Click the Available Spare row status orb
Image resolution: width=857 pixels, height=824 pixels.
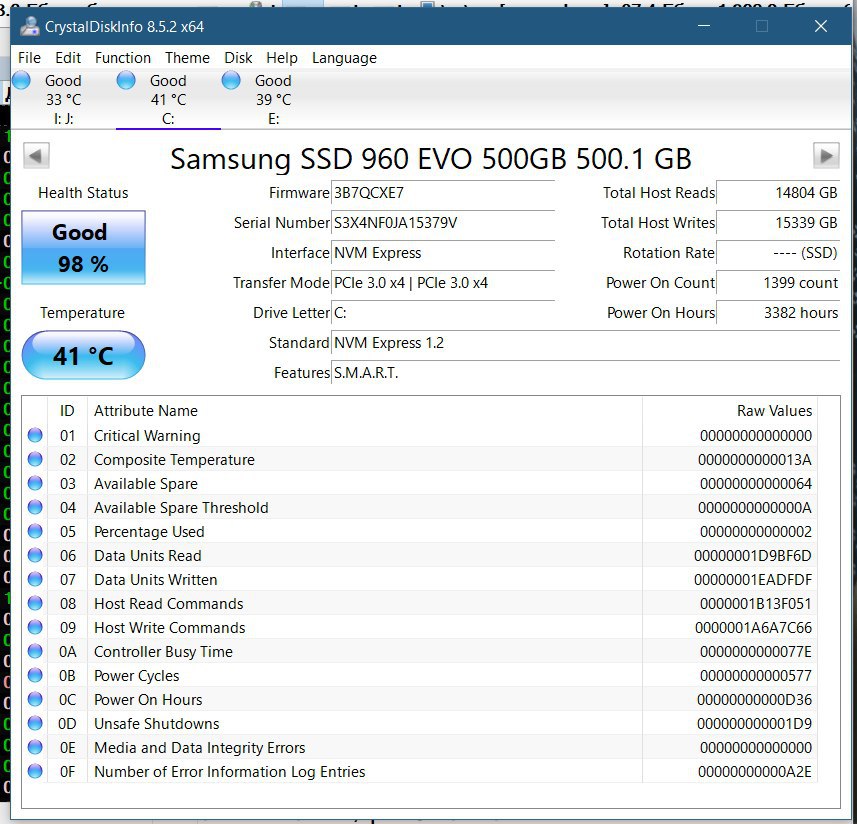35,483
